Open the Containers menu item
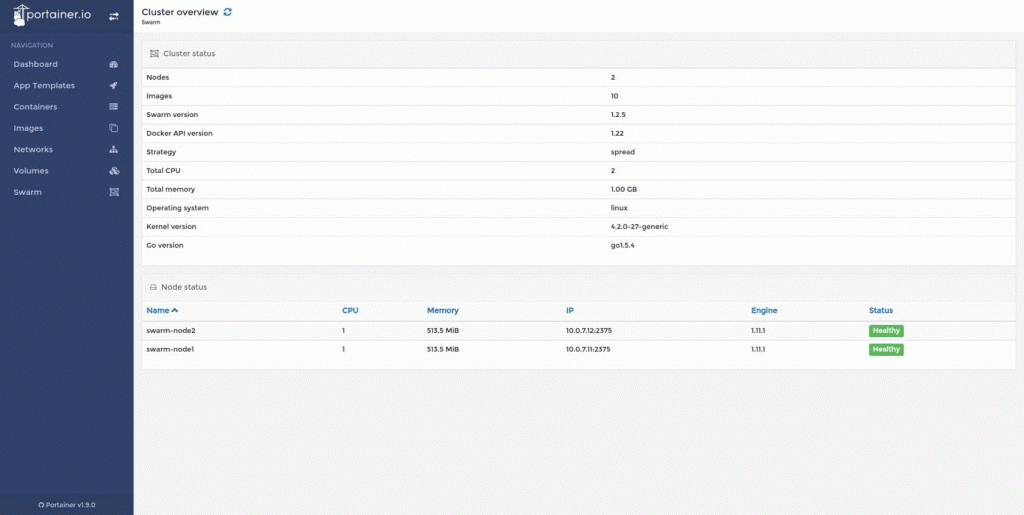The image size is (1024, 515). (35, 107)
